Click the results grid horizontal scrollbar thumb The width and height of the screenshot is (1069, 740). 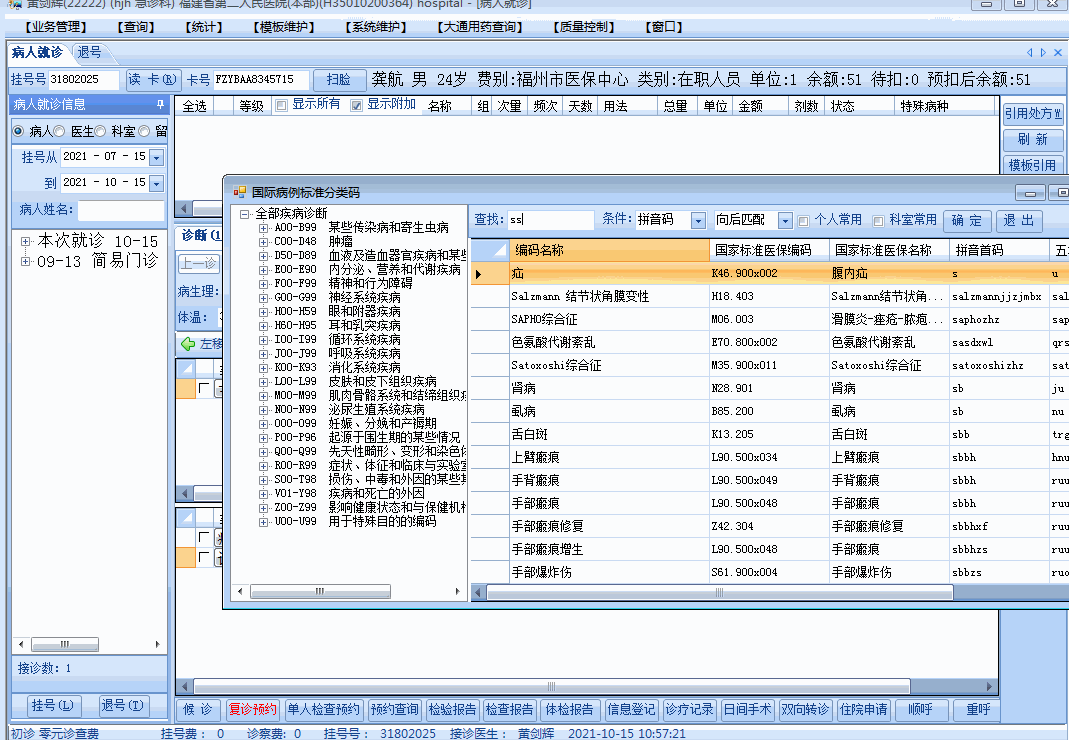(720, 593)
